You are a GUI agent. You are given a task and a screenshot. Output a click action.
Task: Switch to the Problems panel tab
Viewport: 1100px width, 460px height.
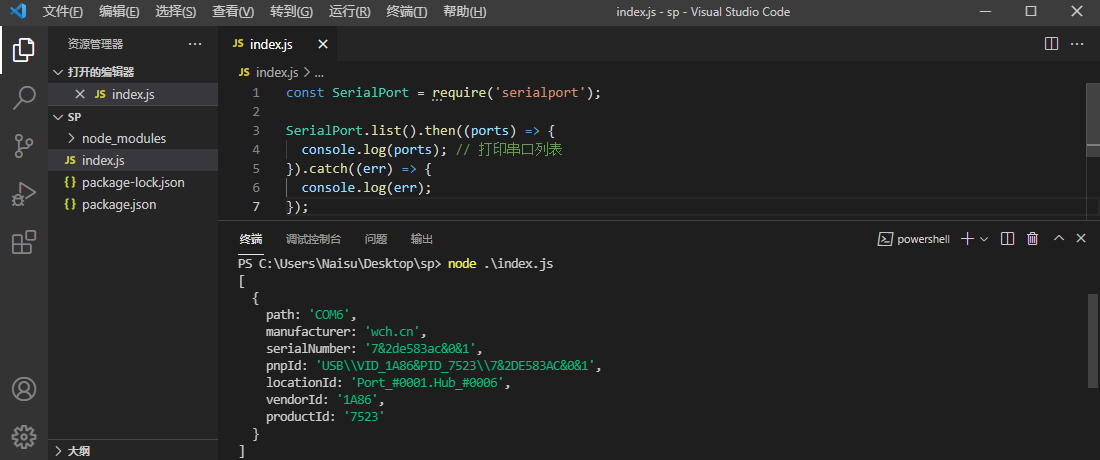click(376, 239)
